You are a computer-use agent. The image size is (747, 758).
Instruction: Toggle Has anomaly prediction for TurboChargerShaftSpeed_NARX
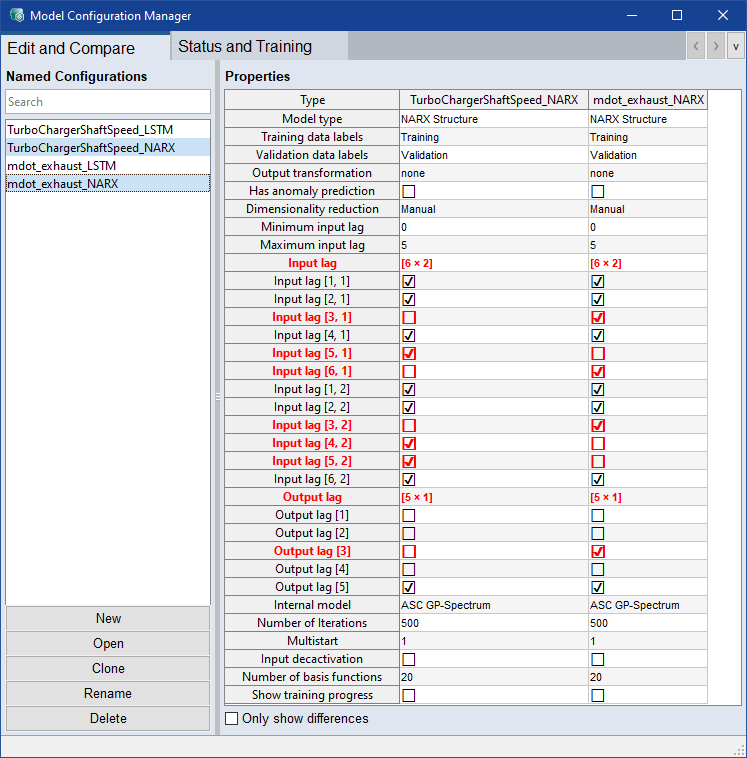click(x=408, y=191)
